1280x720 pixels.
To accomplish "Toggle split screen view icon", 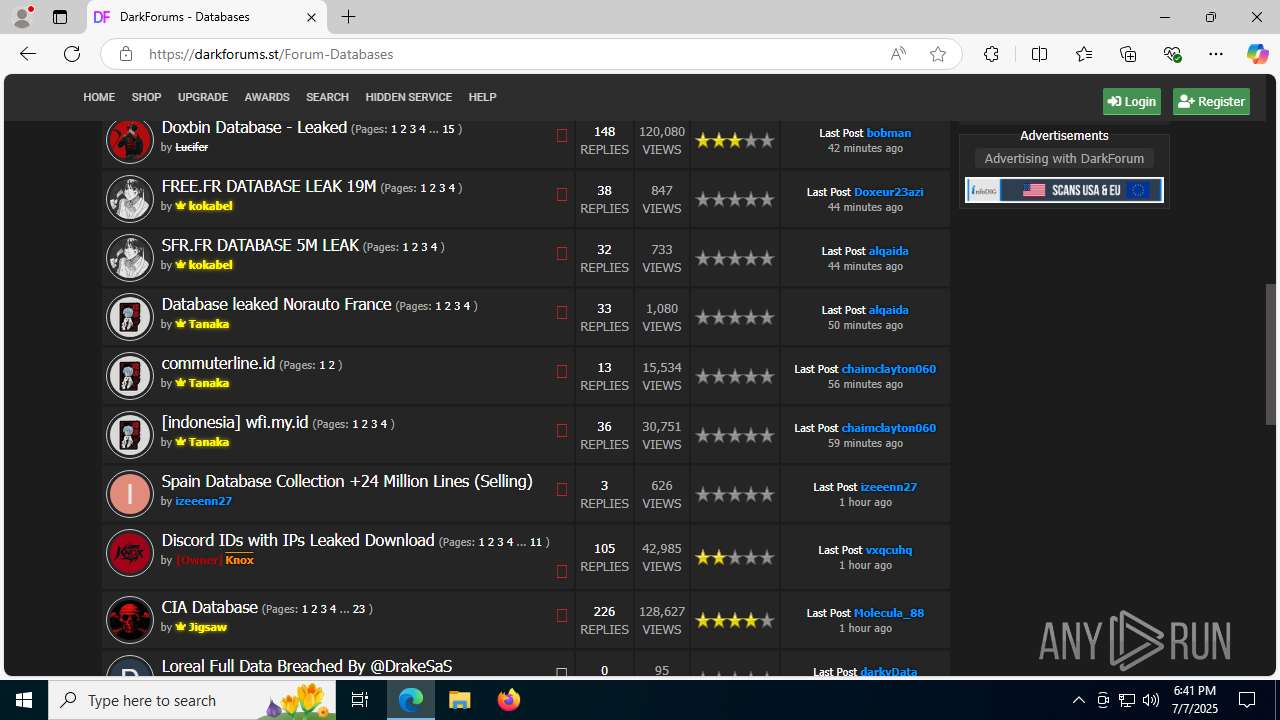I will pos(1039,54).
